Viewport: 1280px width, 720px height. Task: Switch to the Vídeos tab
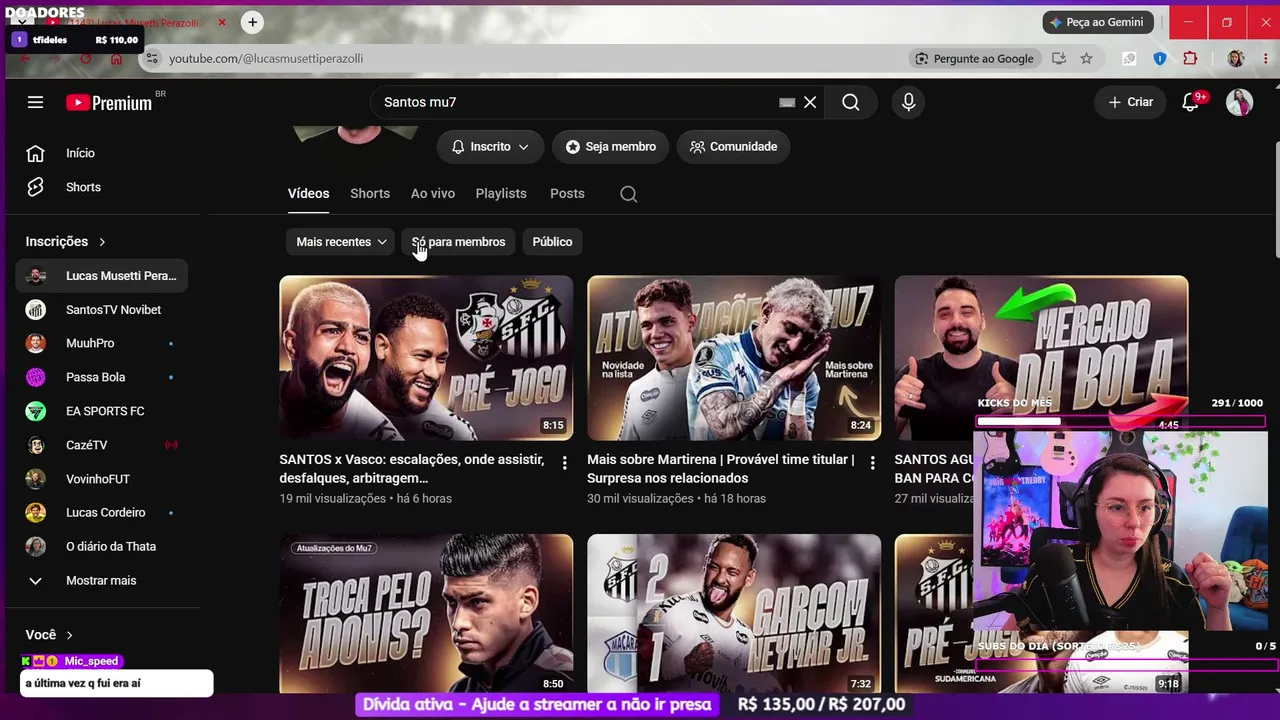(x=308, y=194)
